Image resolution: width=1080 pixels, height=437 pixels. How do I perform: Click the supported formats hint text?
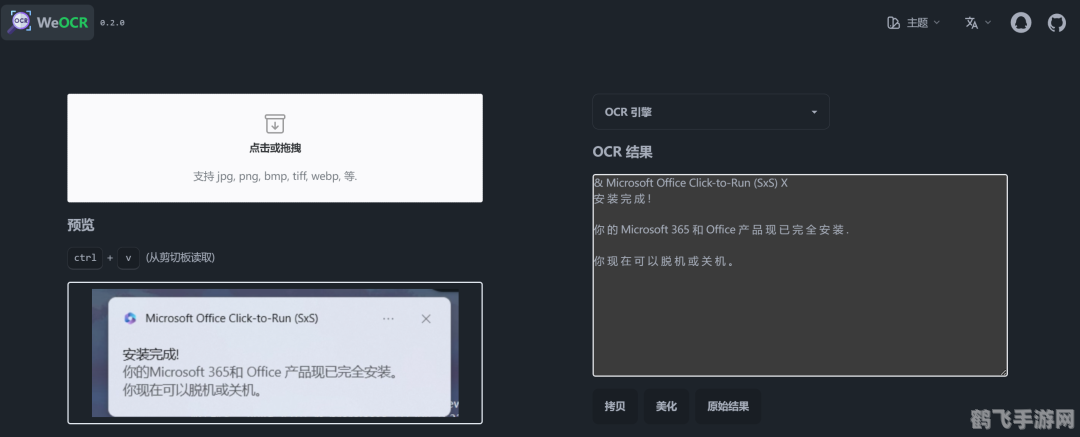275,176
